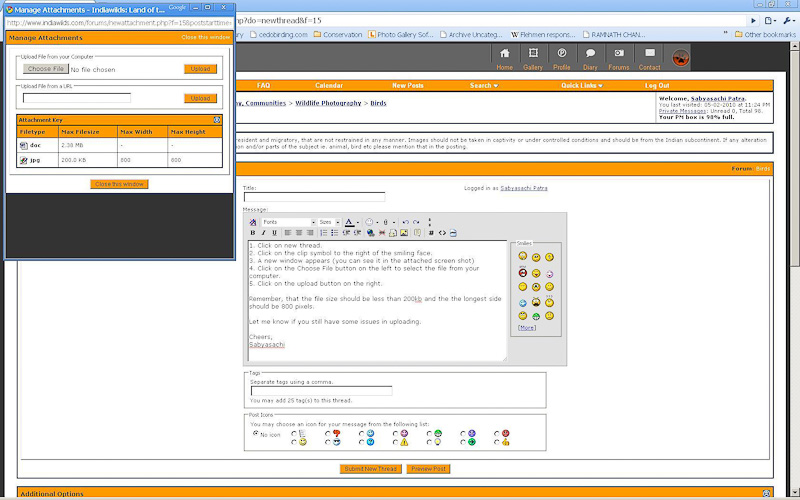Click the Choose File button
Image resolution: width=800 pixels, height=500 pixels.
click(x=46, y=69)
